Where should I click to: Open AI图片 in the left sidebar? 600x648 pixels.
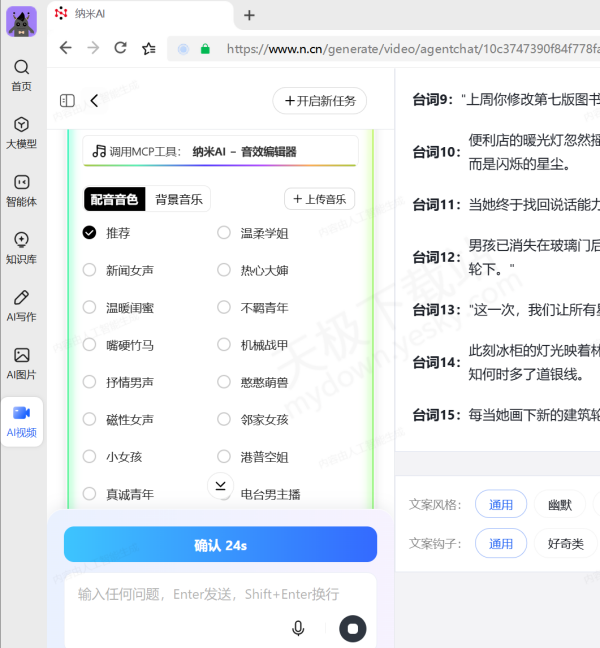pyautogui.click(x=21, y=356)
